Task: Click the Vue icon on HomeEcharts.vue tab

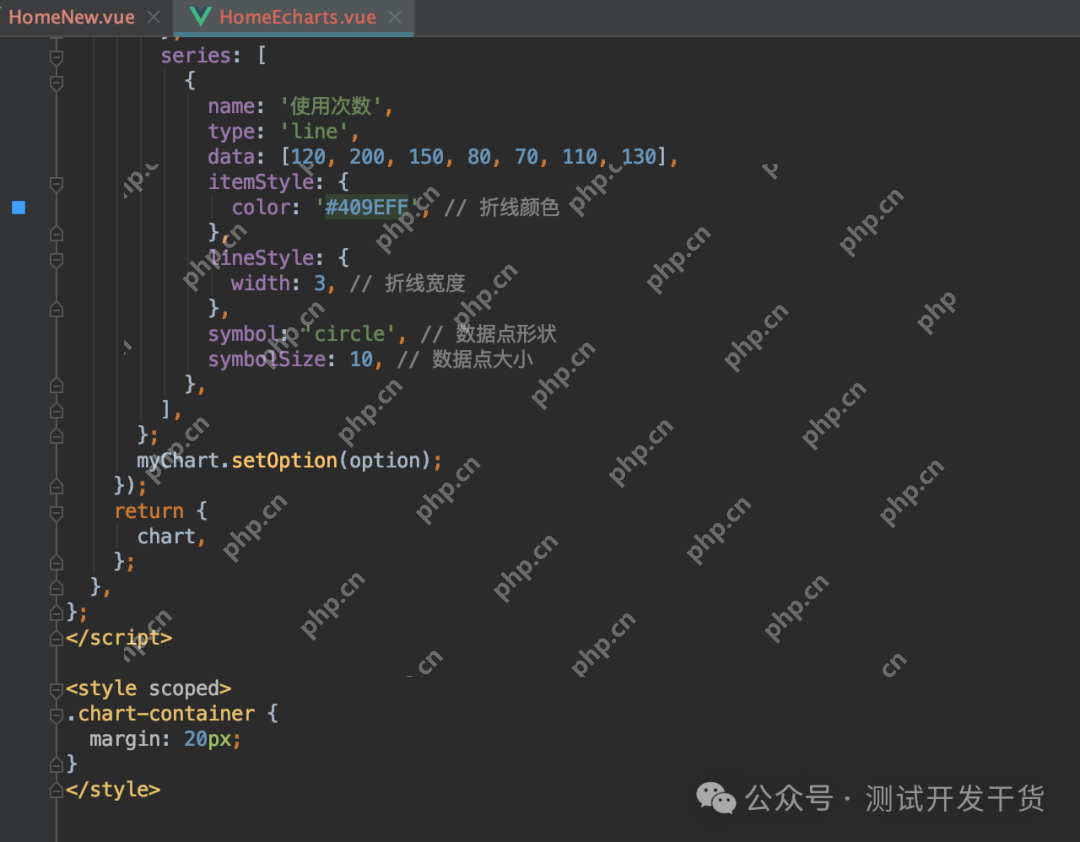Action: 200,18
